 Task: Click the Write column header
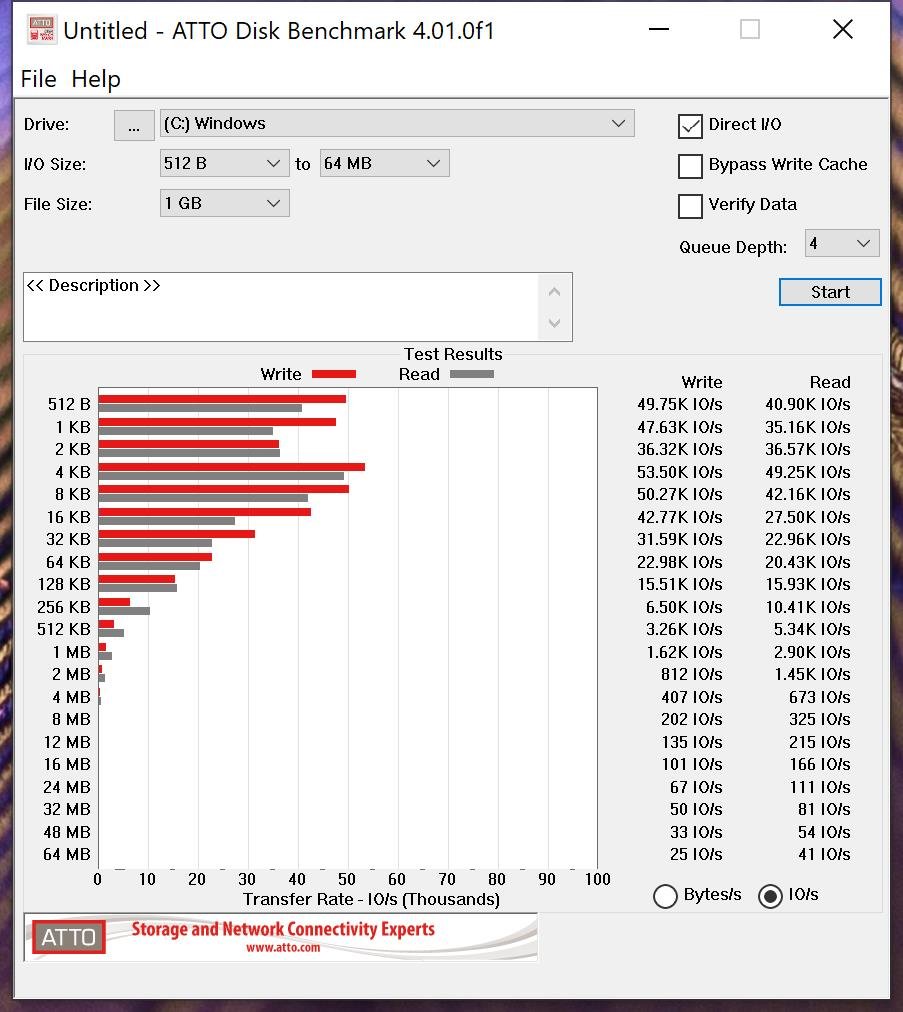click(x=702, y=382)
